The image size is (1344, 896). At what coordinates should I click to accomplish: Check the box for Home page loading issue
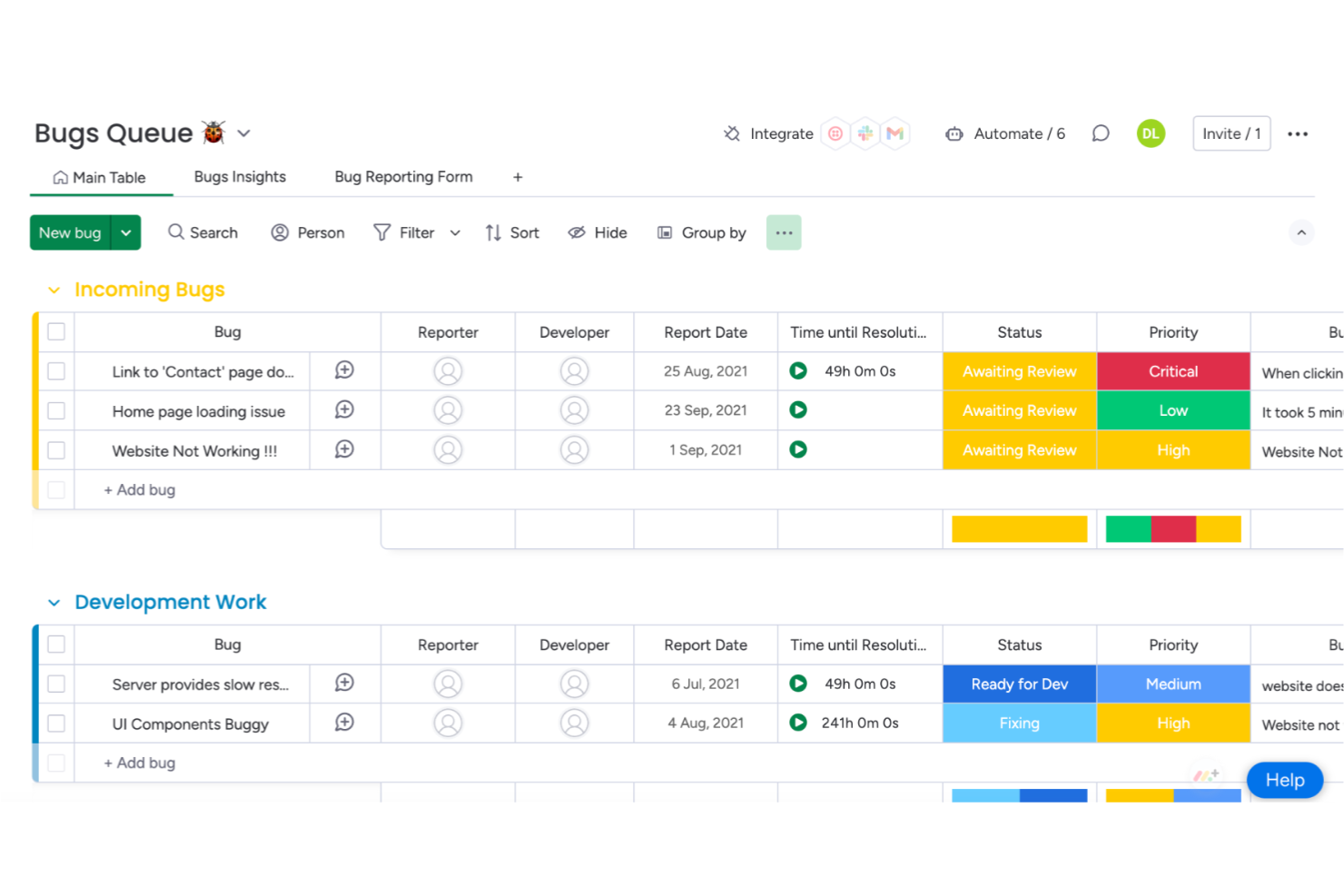pyautogui.click(x=56, y=410)
